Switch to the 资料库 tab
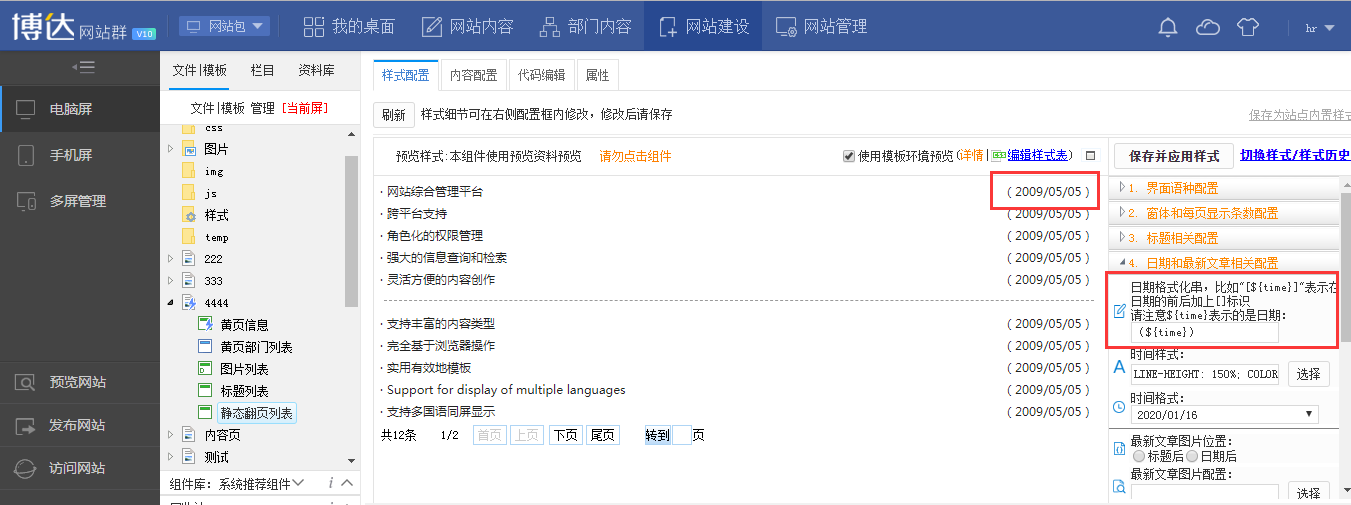1351x505 pixels. coord(316,70)
